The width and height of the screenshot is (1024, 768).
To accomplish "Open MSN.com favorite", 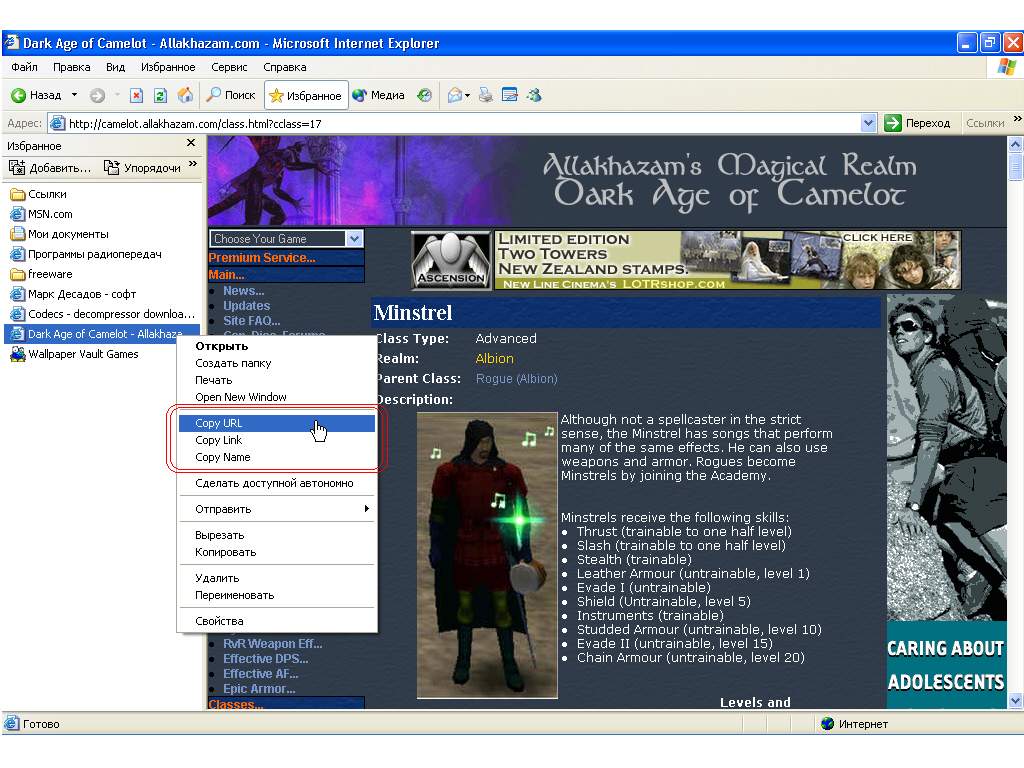I will (x=42, y=214).
